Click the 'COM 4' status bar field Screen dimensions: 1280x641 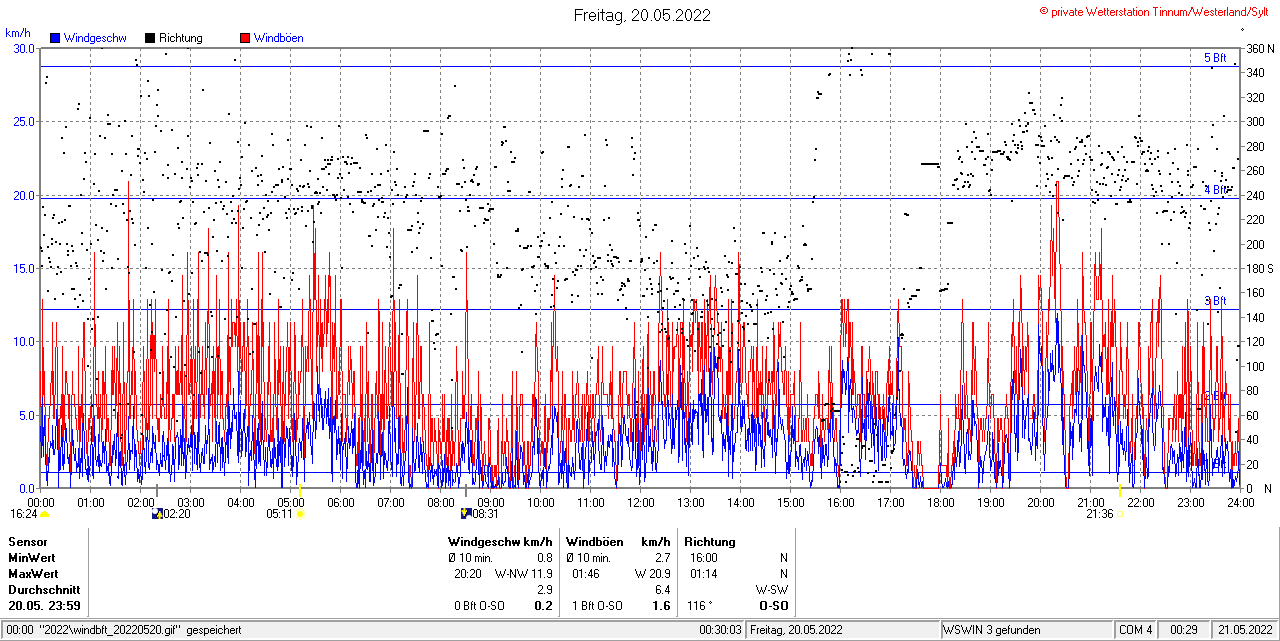pyautogui.click(x=1135, y=630)
